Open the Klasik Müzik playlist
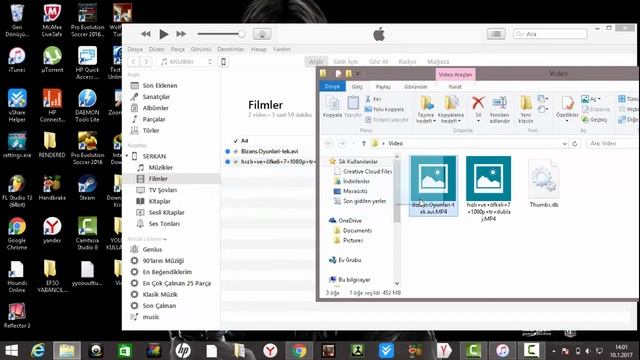Viewport: 640px width, 360px height. coord(160,294)
